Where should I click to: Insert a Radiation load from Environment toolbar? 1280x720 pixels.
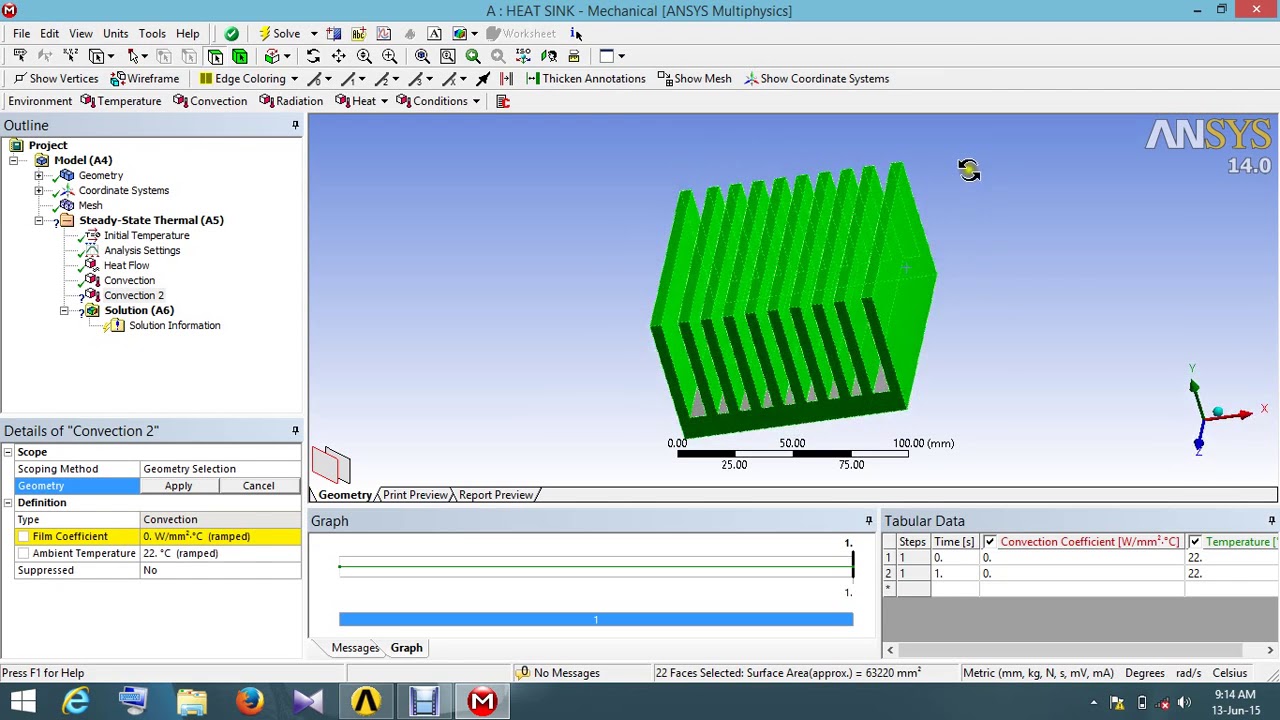click(291, 101)
